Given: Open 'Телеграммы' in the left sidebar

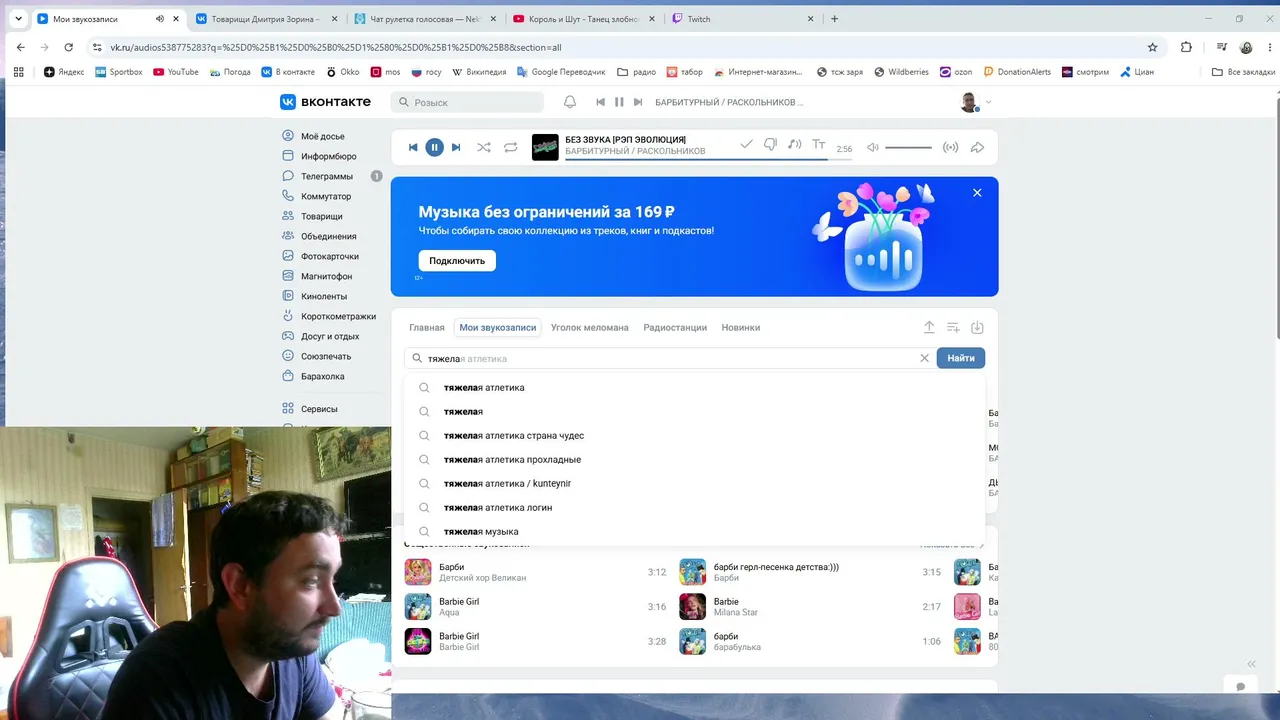Looking at the screenshot, I should (327, 176).
